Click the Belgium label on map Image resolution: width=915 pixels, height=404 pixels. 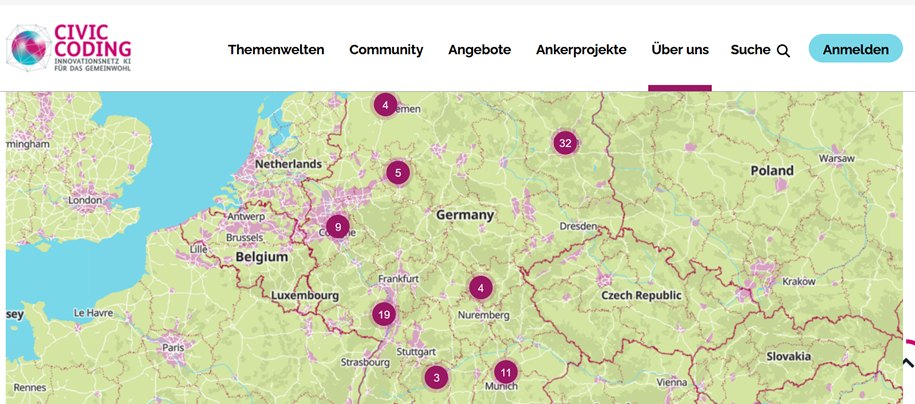click(262, 257)
